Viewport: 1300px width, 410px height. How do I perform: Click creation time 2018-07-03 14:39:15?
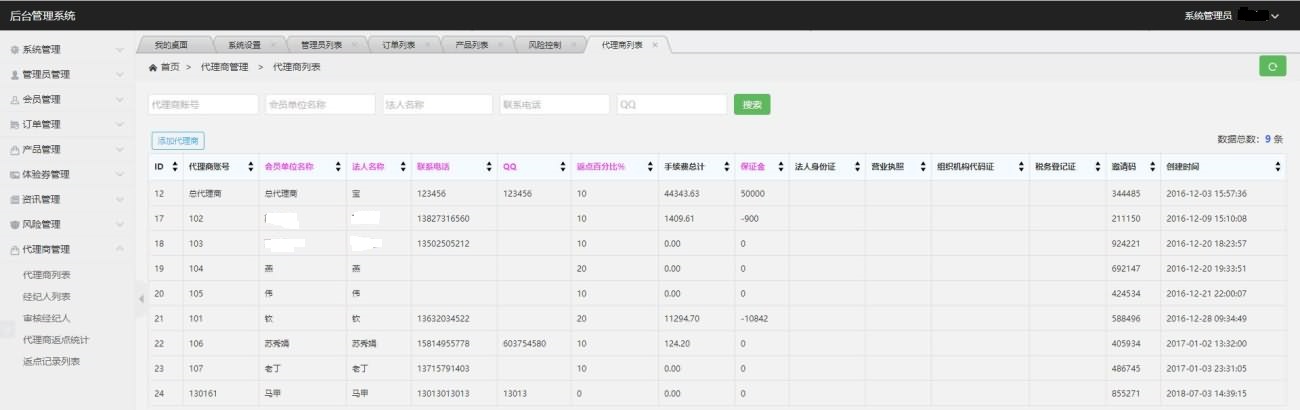(1206, 393)
